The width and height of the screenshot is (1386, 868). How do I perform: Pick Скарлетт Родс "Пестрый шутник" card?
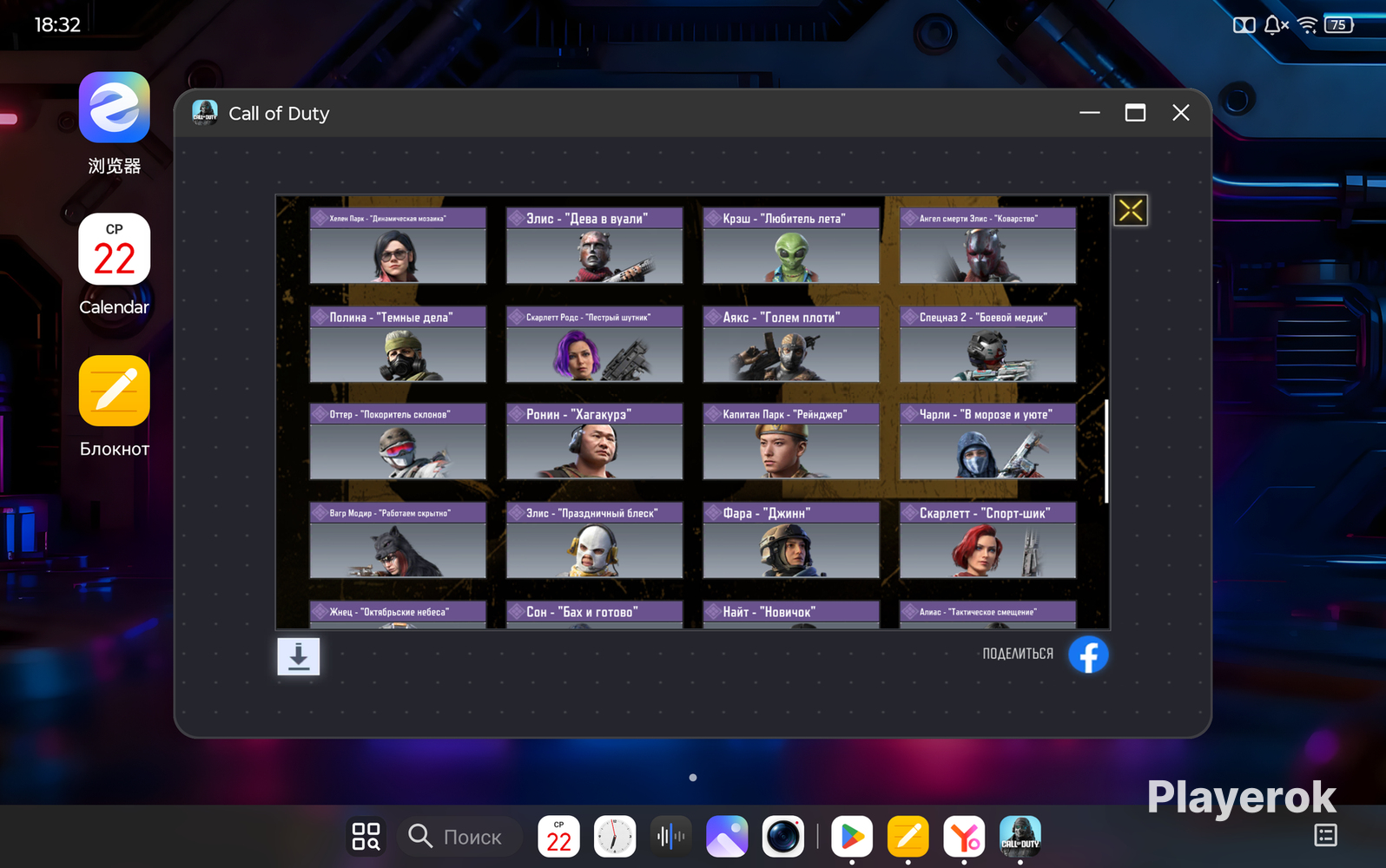coord(595,344)
